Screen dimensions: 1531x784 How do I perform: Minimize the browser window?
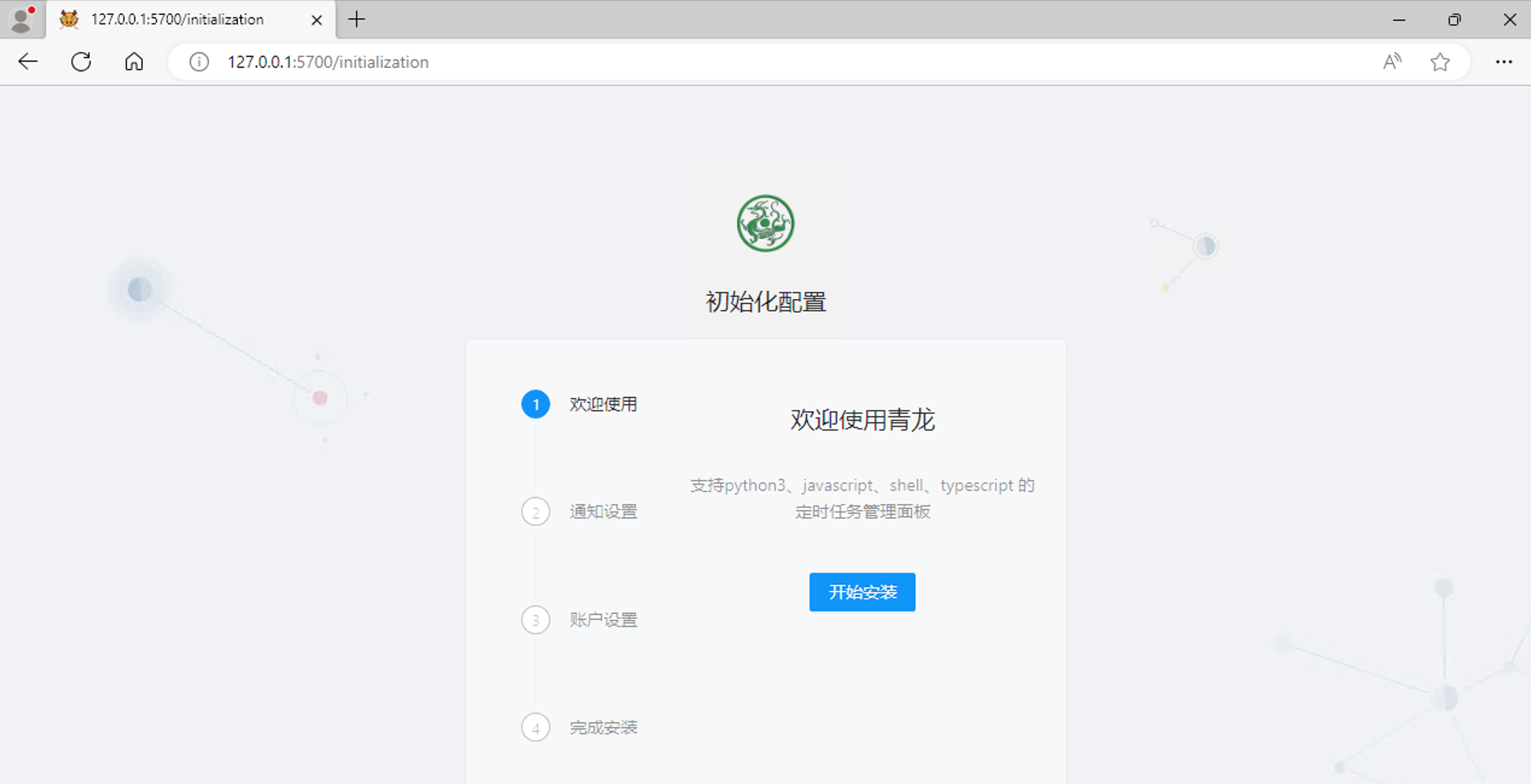point(1399,20)
